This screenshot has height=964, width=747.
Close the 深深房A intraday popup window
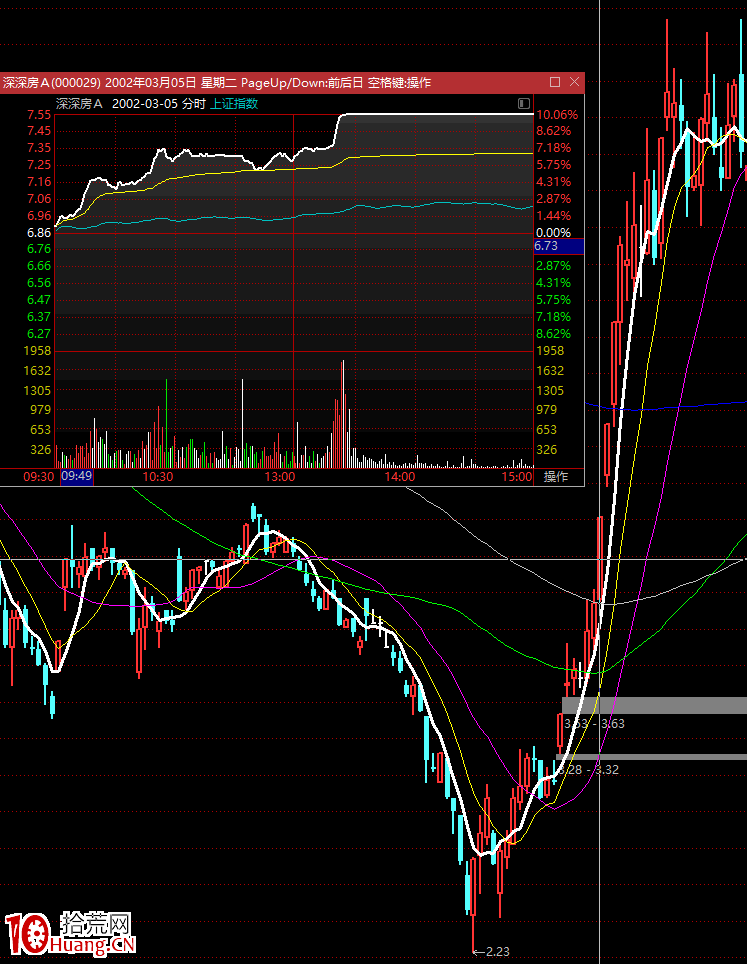574,82
